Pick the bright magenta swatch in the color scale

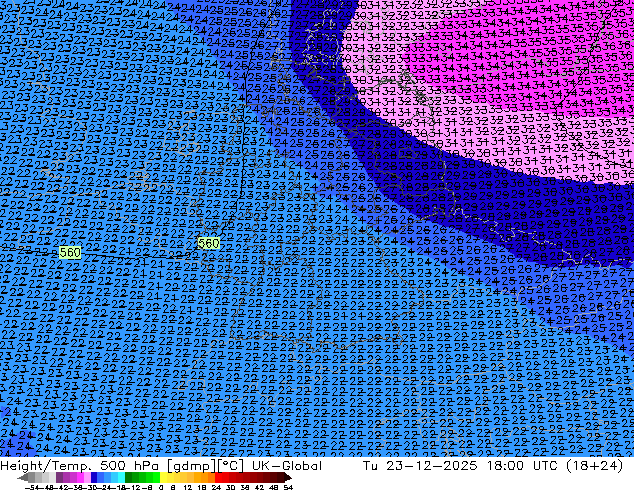(x=80, y=477)
